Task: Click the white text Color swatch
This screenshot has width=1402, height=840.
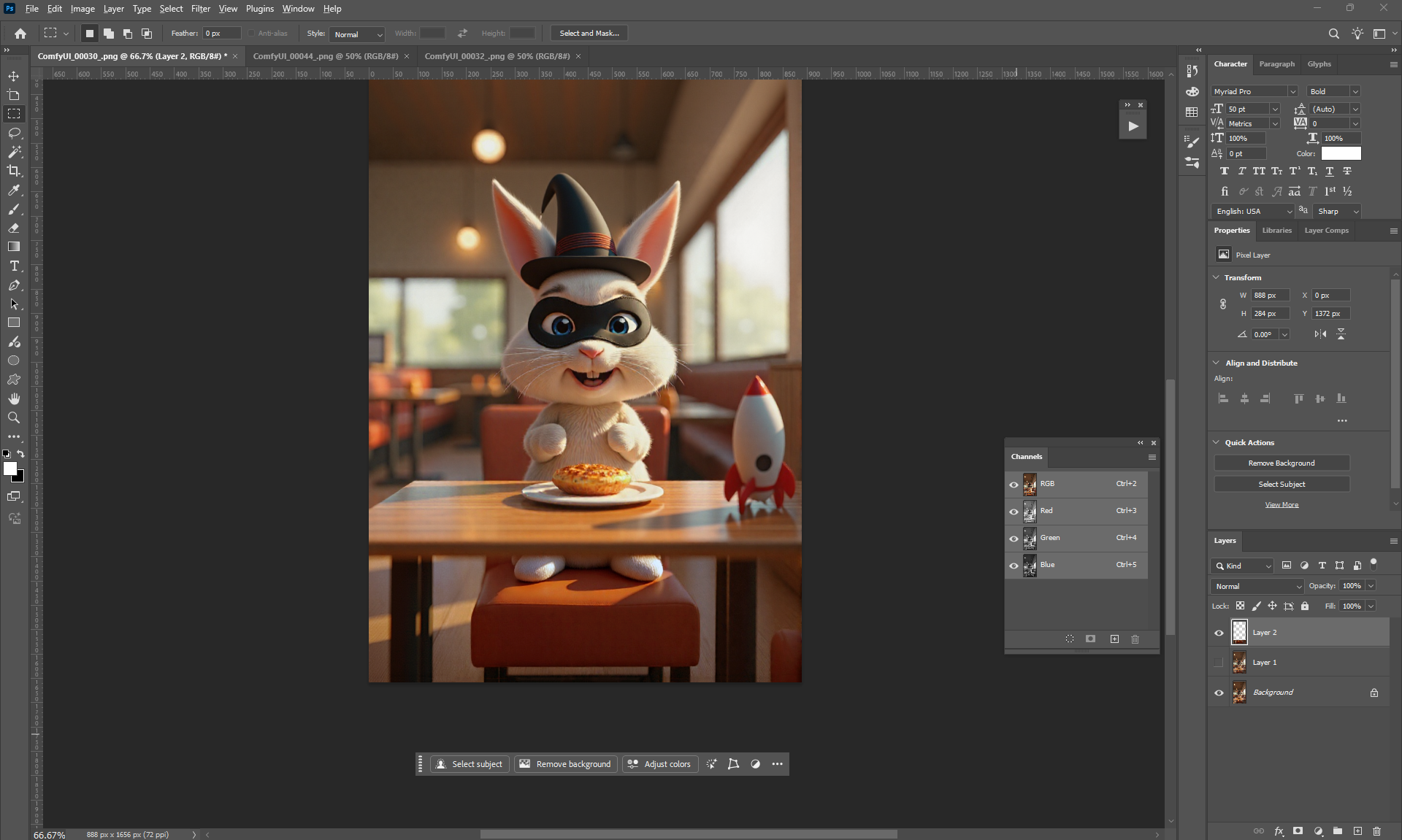Action: click(1341, 153)
